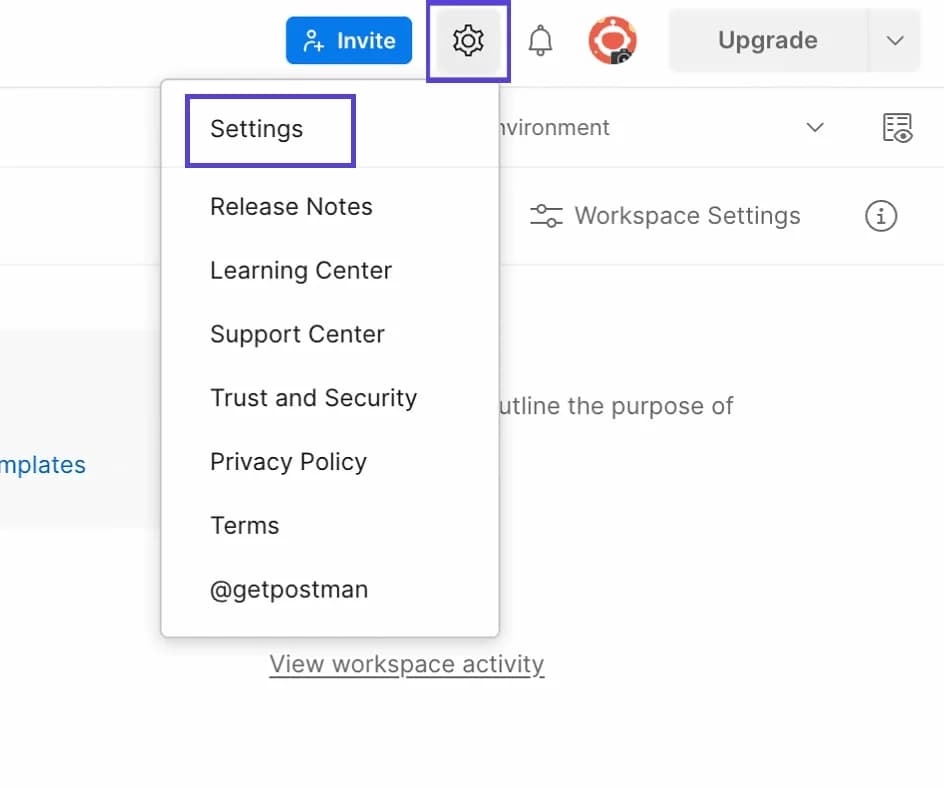Image resolution: width=944 pixels, height=788 pixels.
Task: View the Privacy Policy
Action: tap(288, 462)
